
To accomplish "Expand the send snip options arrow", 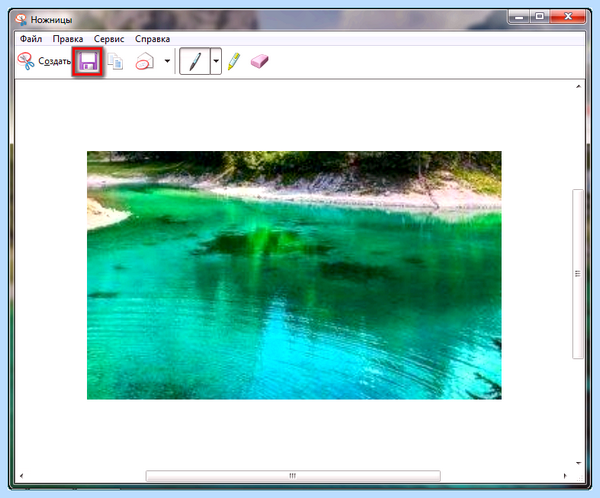I will [x=167, y=61].
